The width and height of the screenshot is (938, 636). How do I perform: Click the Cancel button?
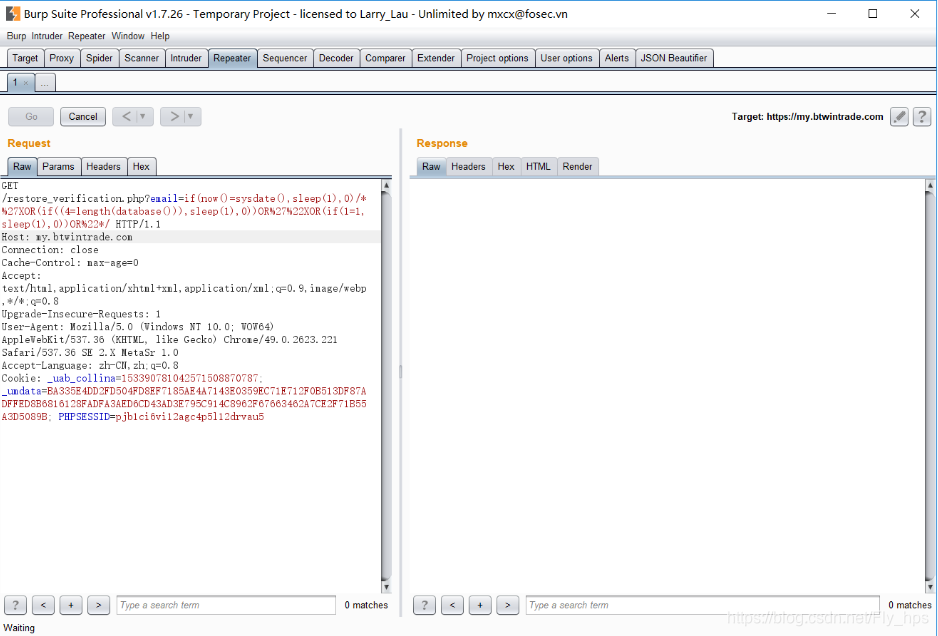point(83,117)
